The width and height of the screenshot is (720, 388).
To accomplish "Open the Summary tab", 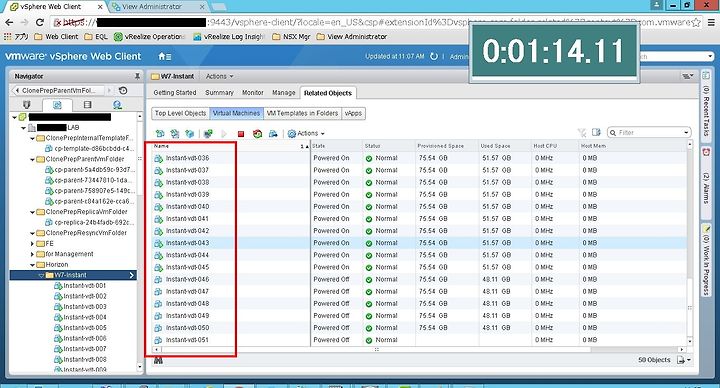I will 219,93.
